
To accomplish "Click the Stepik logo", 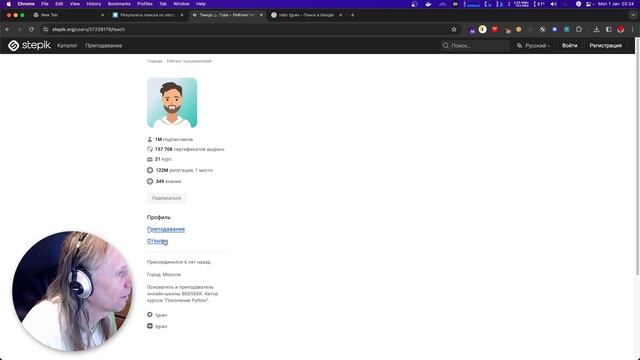I will [x=29, y=45].
